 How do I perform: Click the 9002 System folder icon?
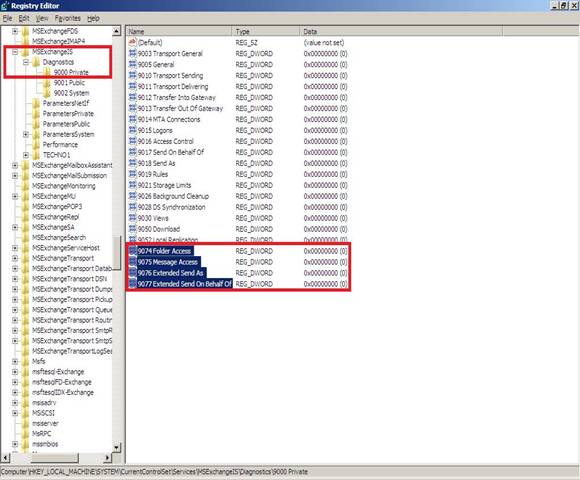pos(47,93)
